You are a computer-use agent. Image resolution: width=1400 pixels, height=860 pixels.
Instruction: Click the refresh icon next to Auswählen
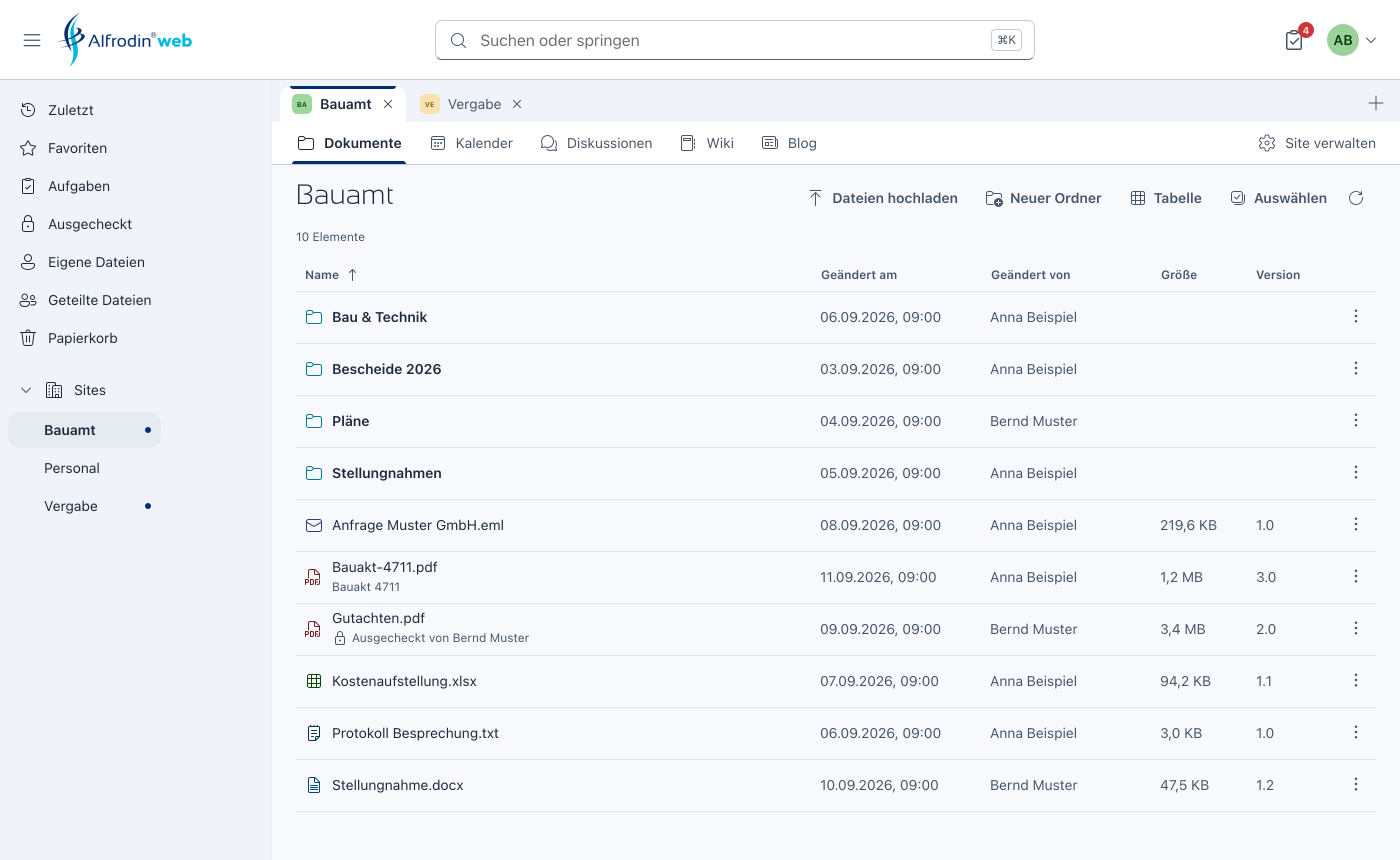click(x=1355, y=198)
